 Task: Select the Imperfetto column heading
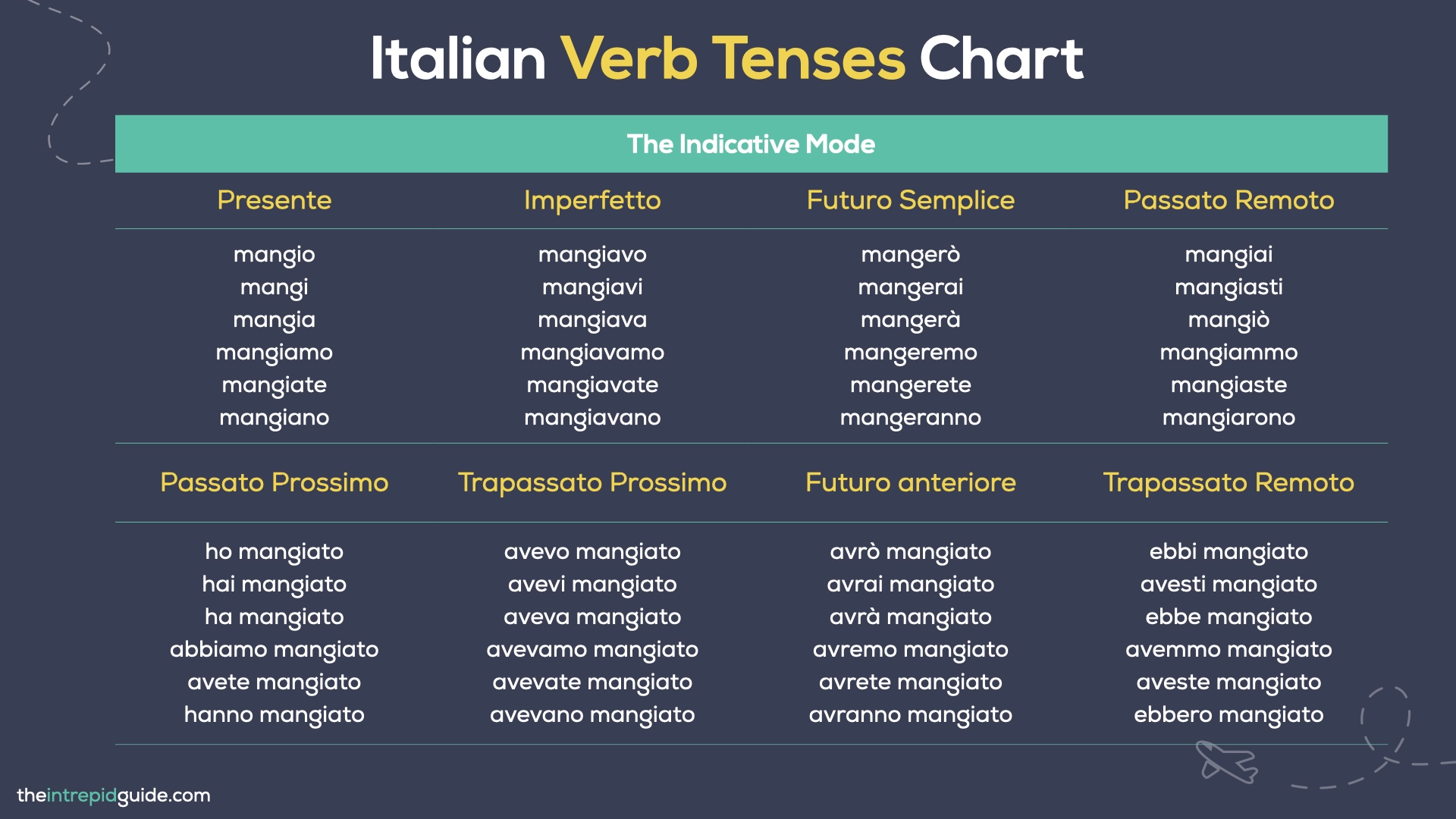(x=592, y=200)
